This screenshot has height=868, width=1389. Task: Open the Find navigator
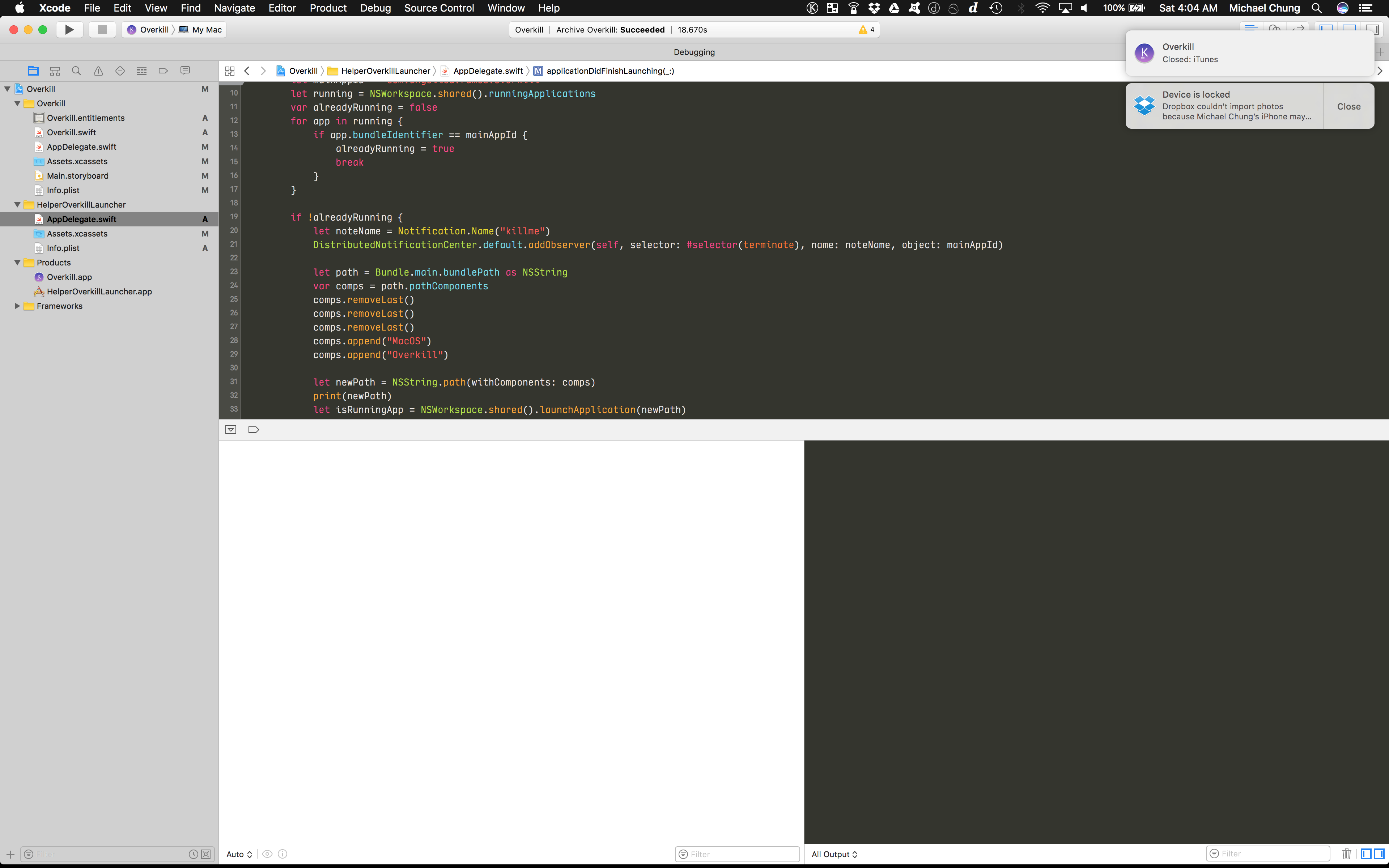coord(76,70)
